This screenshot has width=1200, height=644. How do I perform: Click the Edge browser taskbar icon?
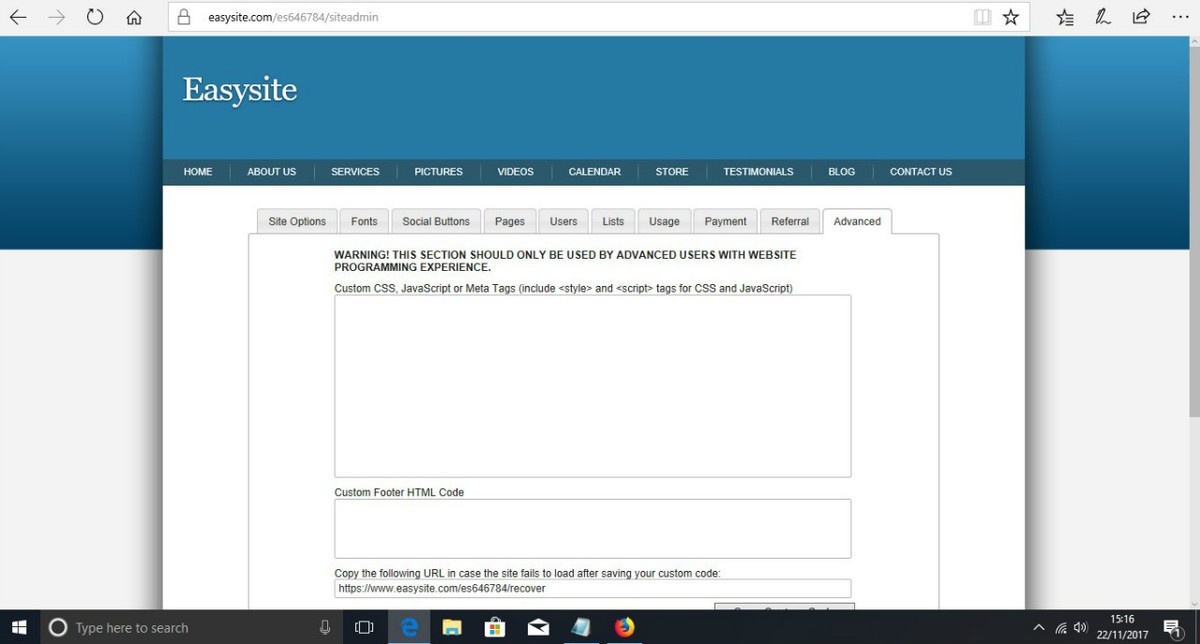click(x=408, y=627)
